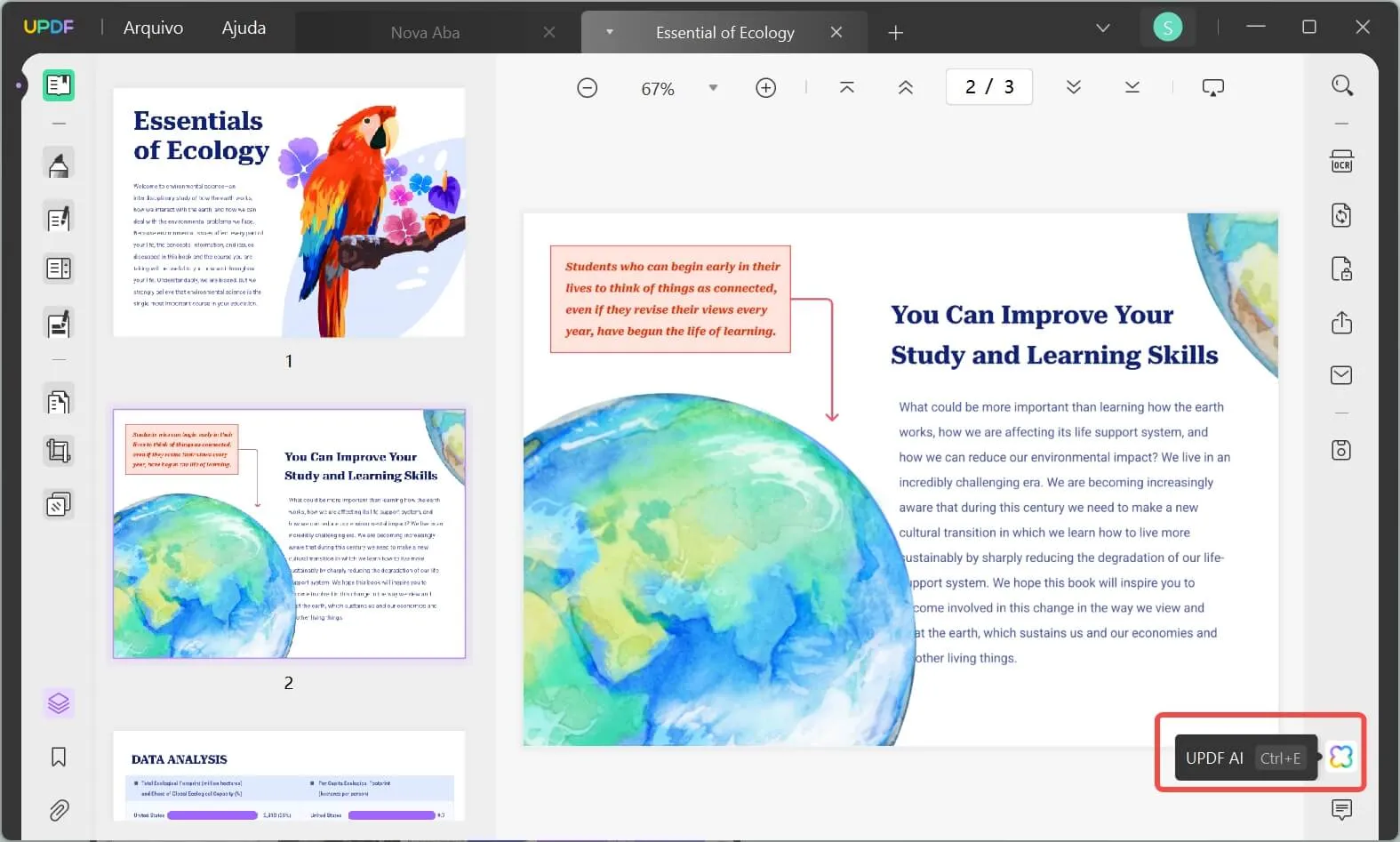This screenshot has height=842, width=1400.
Task: Expand the 67% zoom level dropdown
Action: click(x=713, y=88)
